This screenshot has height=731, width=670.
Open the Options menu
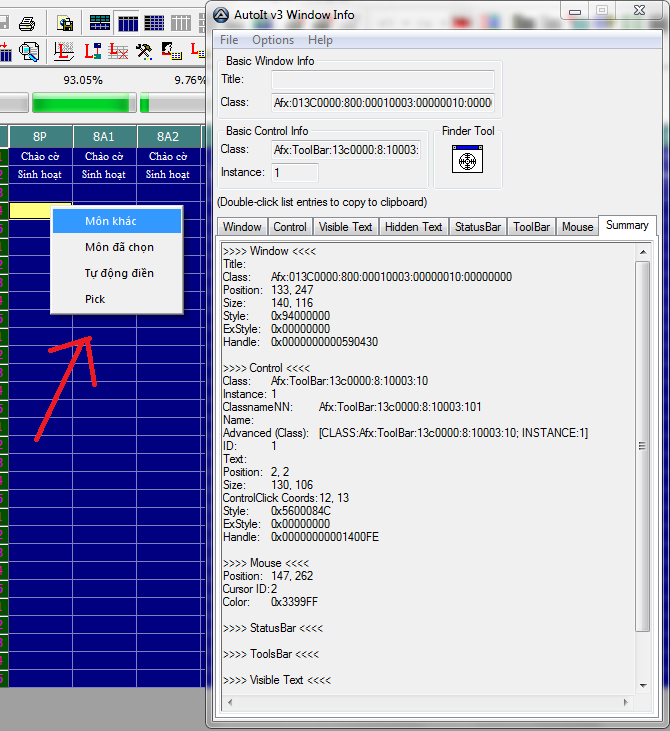[x=273, y=40]
